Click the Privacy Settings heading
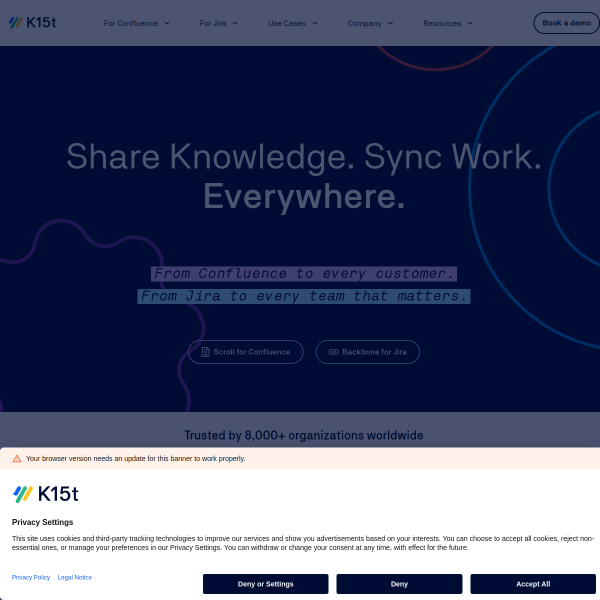This screenshot has height=600, width=600. (42, 522)
